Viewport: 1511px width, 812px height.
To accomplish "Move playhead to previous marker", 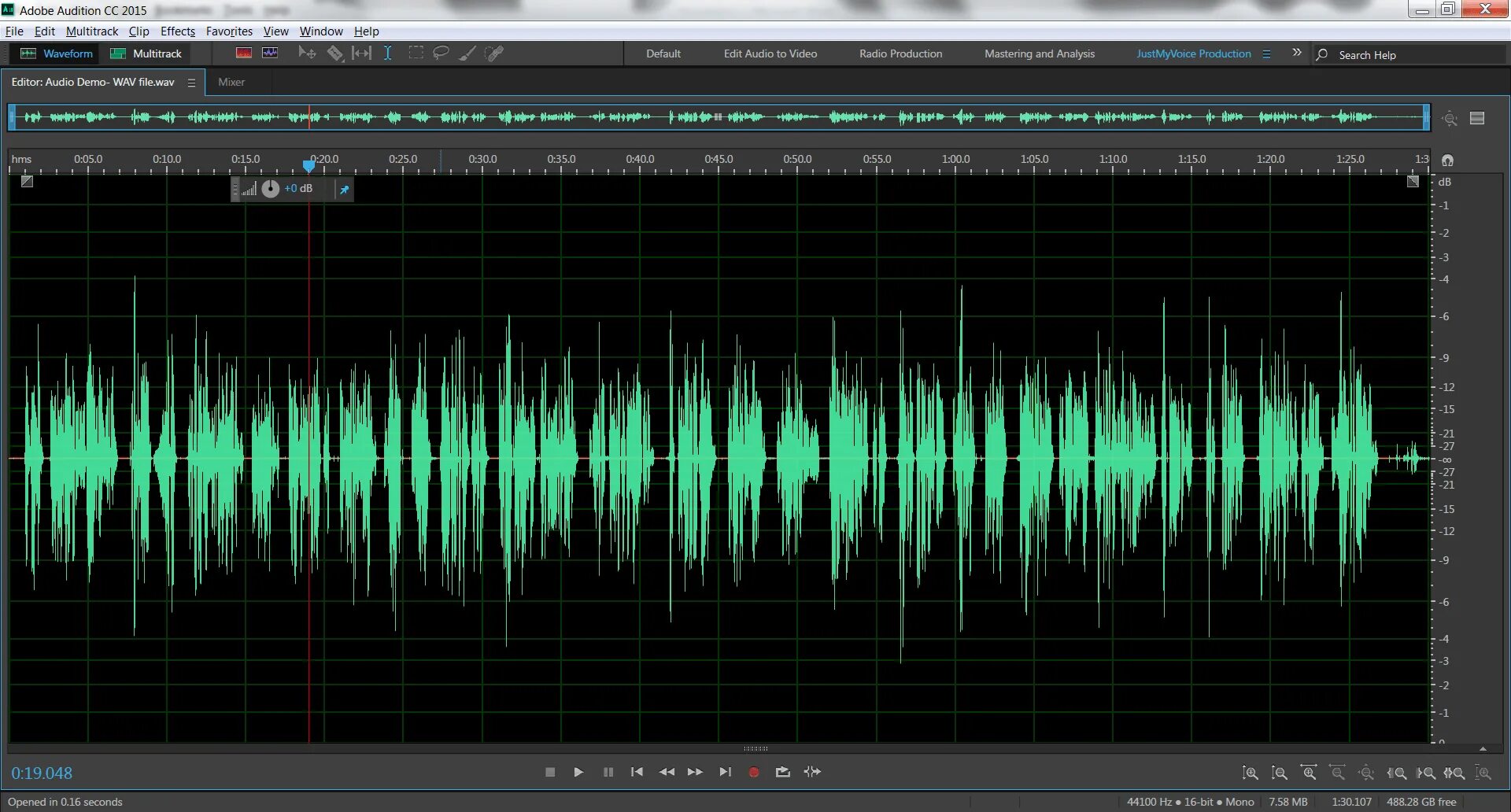I will 637,772.
